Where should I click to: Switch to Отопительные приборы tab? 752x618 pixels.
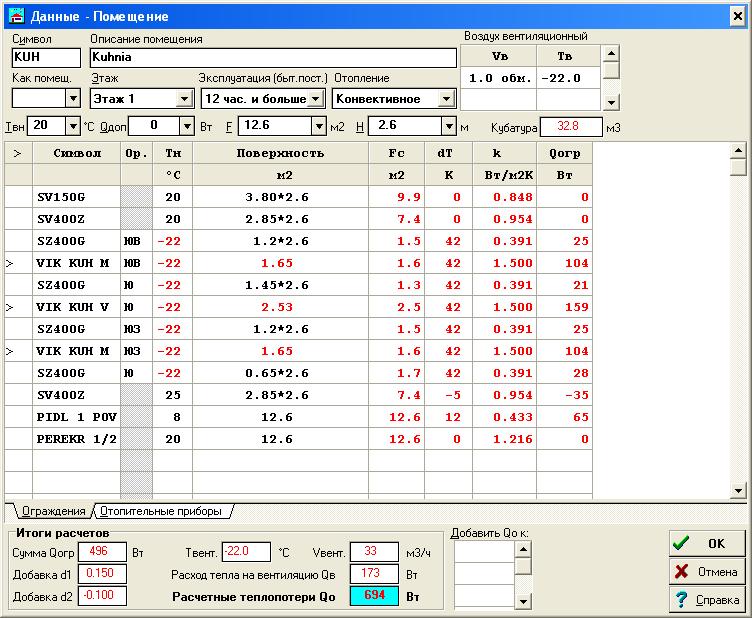coord(161,511)
